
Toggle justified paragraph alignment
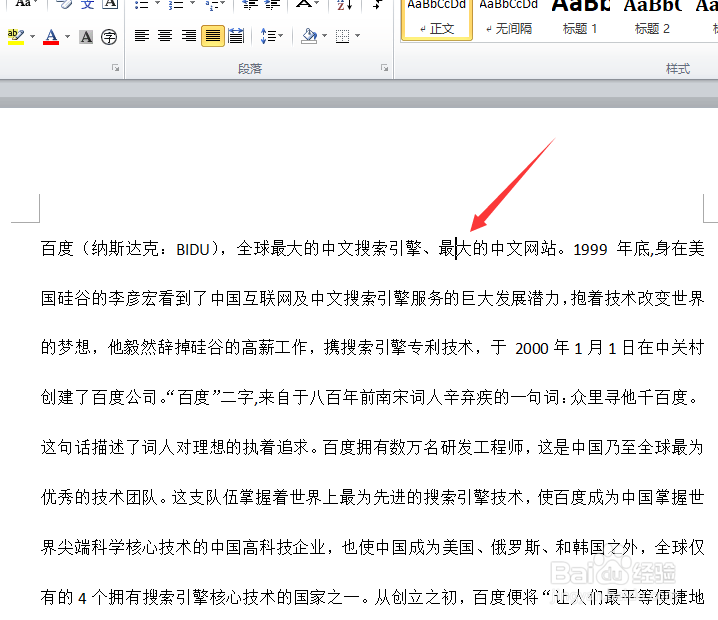(212, 36)
